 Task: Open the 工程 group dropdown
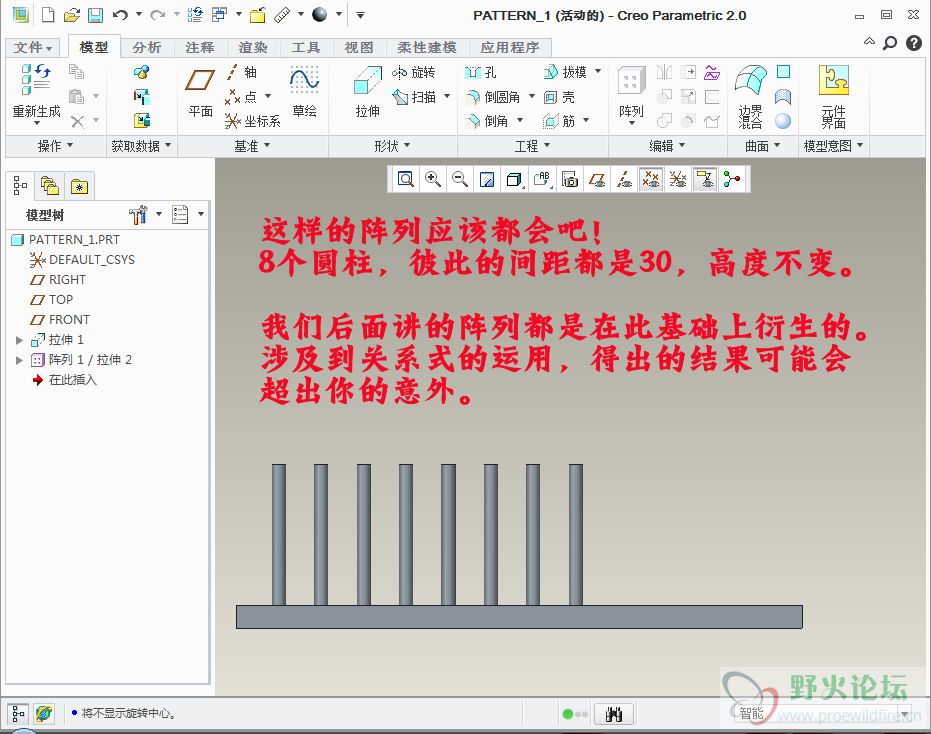point(532,145)
